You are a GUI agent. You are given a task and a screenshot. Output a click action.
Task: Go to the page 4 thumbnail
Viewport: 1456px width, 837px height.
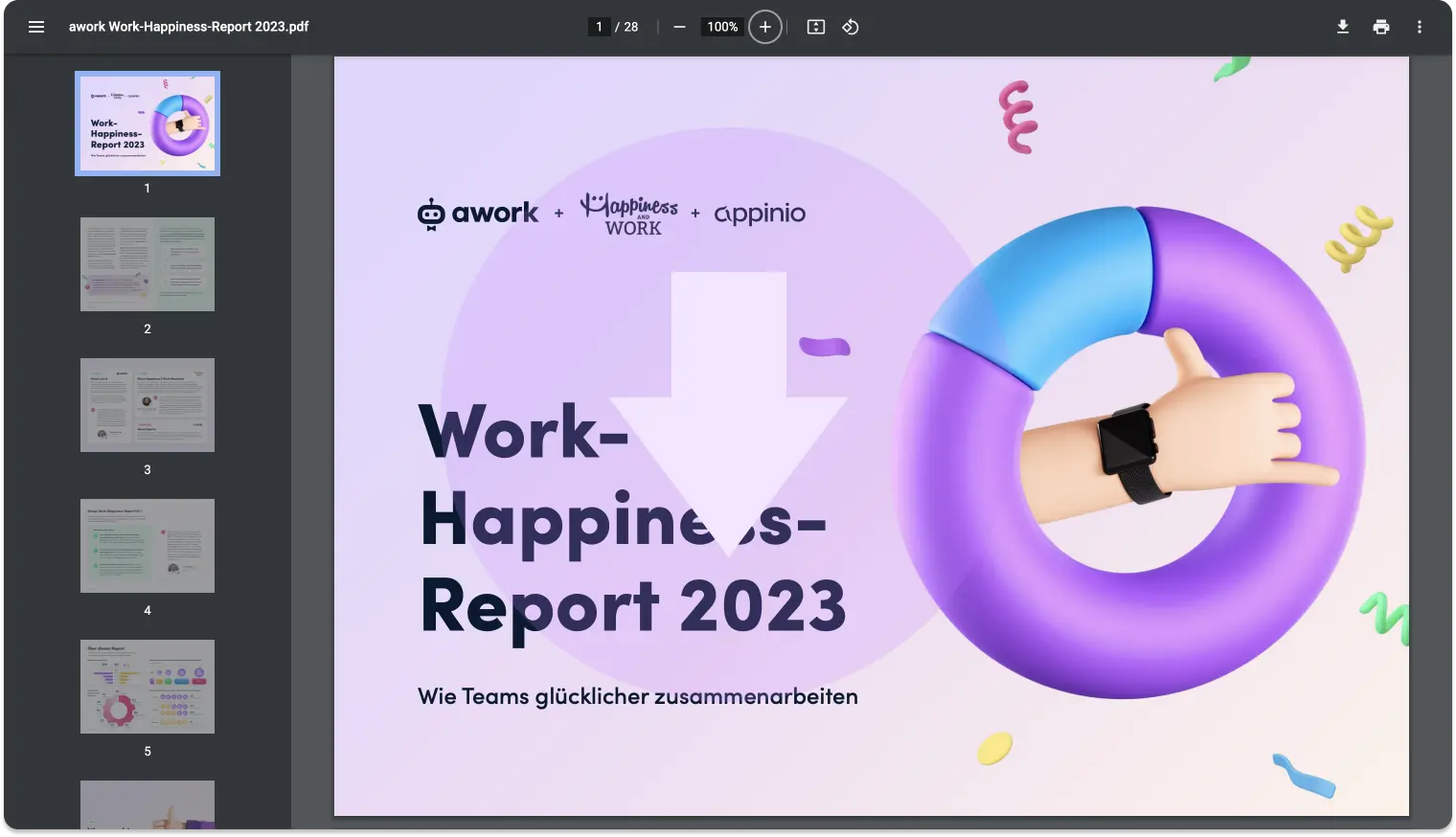[148, 546]
